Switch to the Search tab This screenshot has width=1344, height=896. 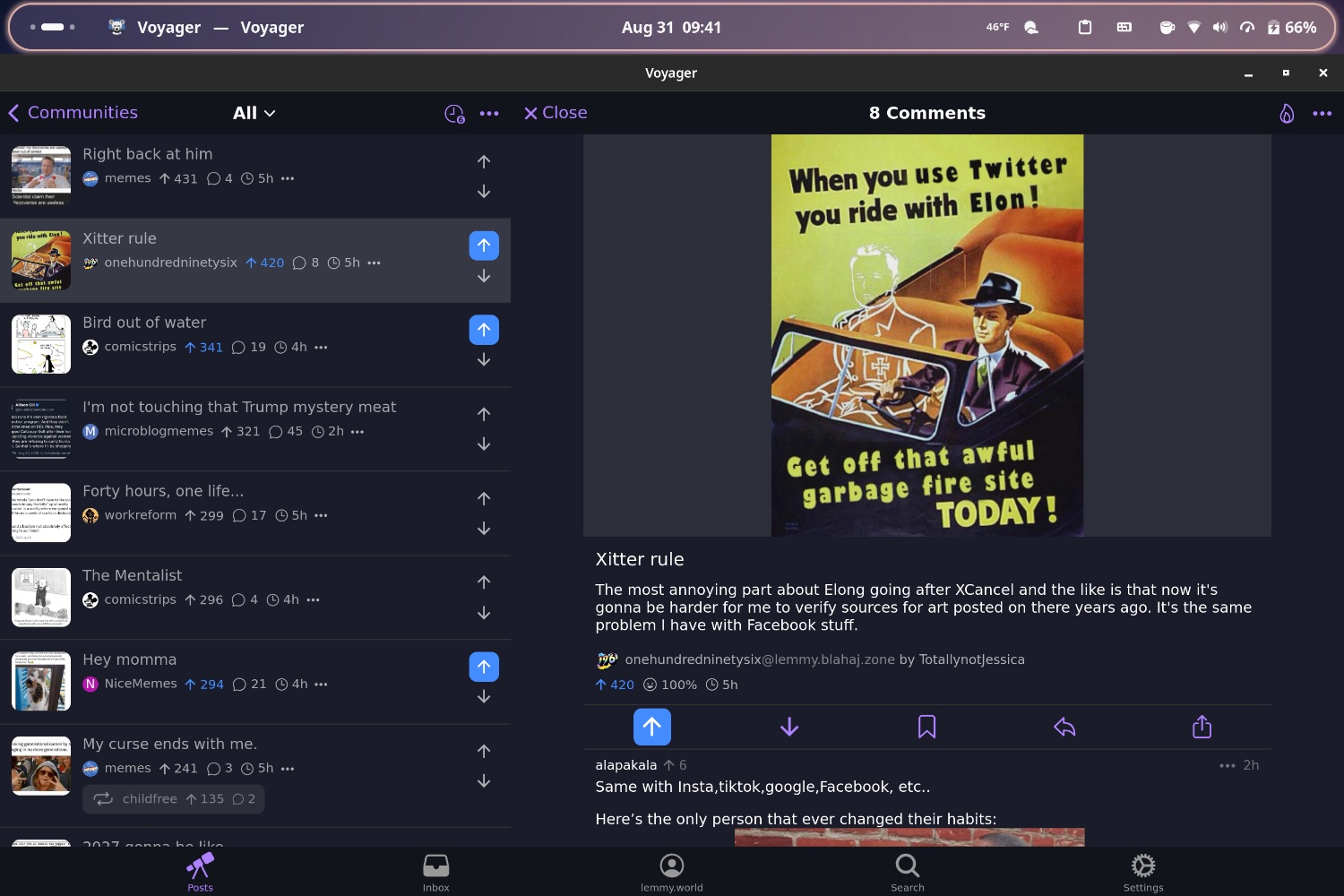point(908,872)
